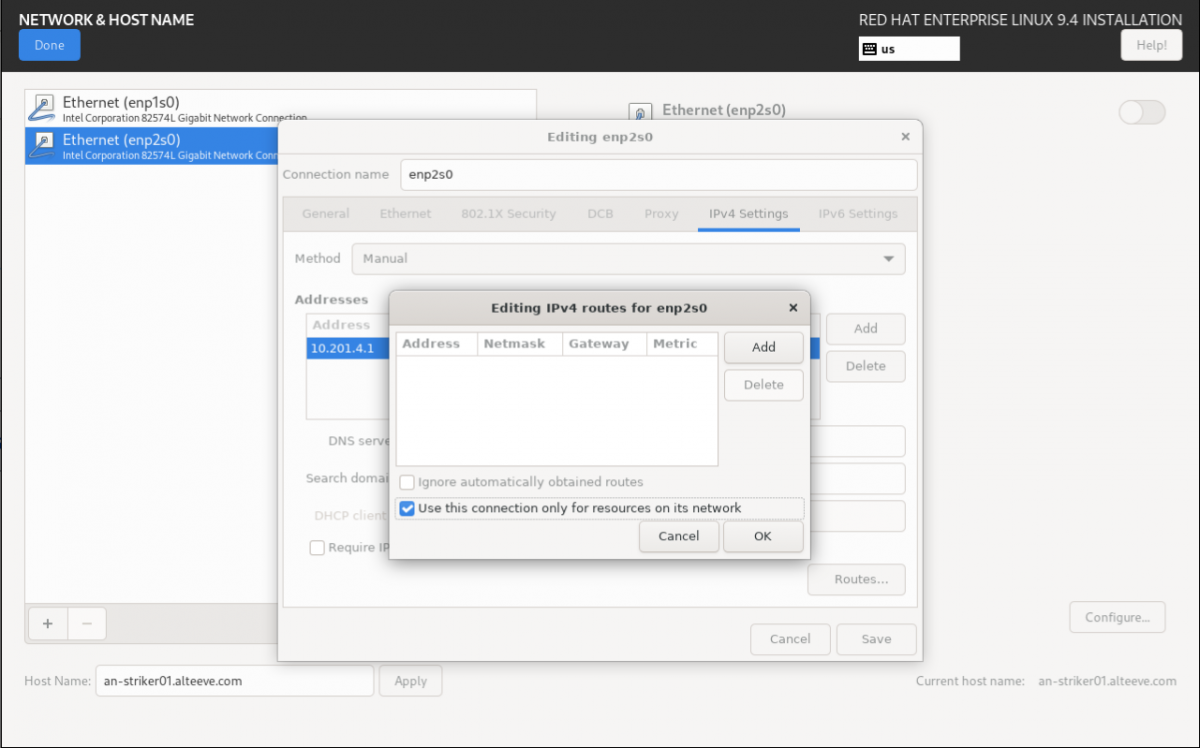Click Cancel in the routes dialog

tap(678, 536)
